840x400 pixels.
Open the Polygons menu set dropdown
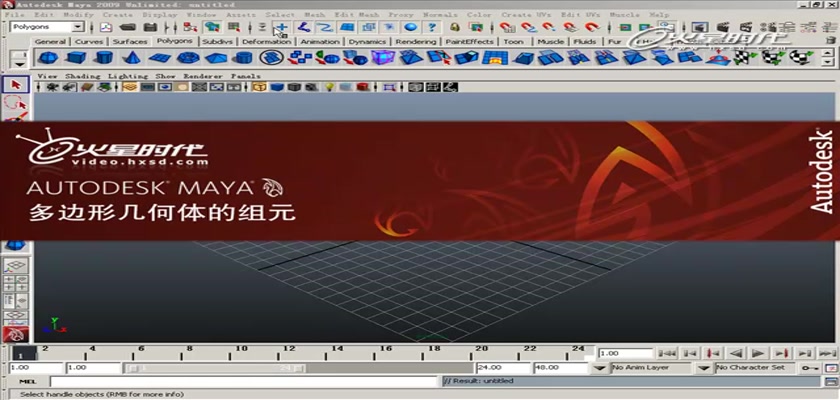(x=78, y=27)
